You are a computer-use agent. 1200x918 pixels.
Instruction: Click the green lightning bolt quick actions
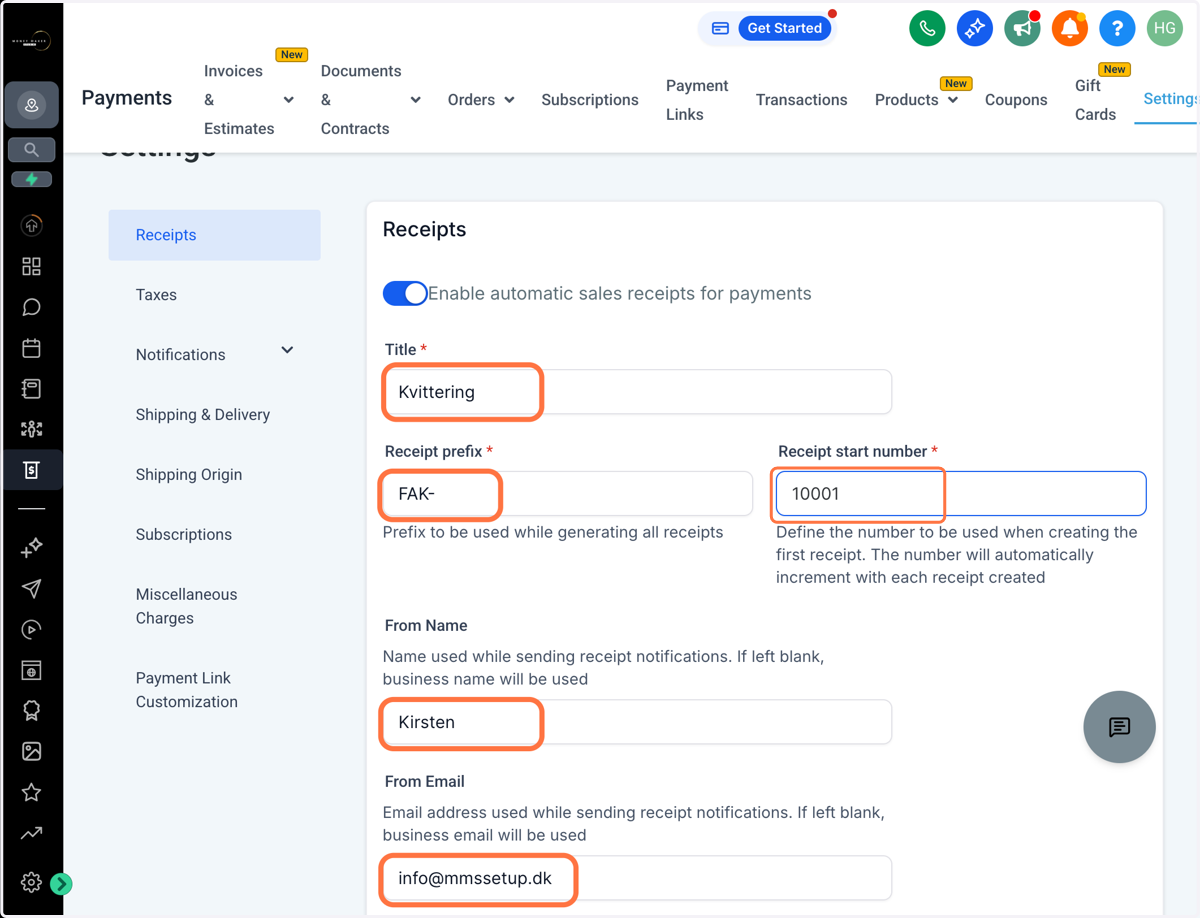pos(31,179)
